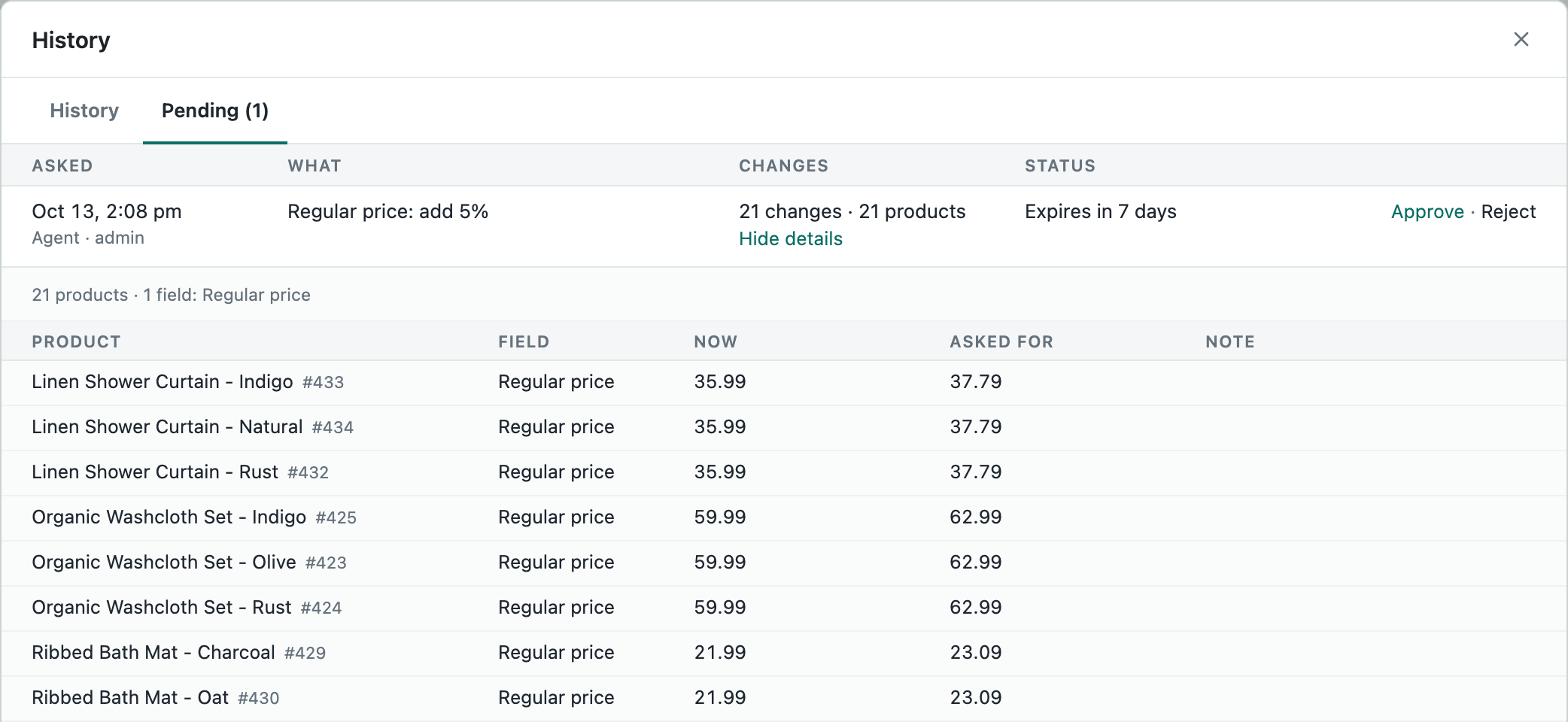The image size is (1568, 722).
Task: Select Ribbed Bath Mat - Oat product
Action: click(130, 698)
